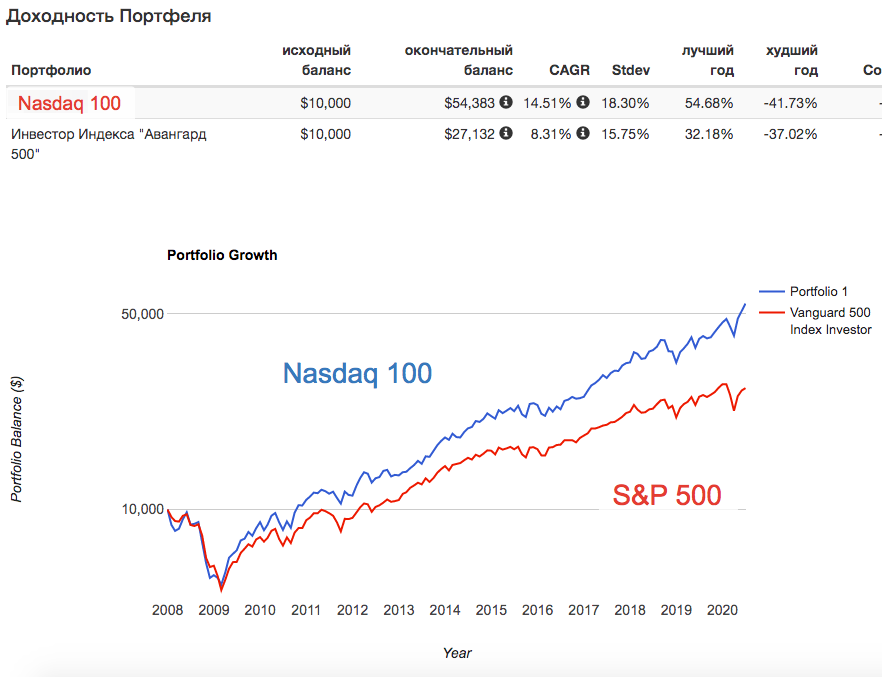Viewport: 882px width, 677px height.
Task: Click info icon beside $54,383 final balance
Action: [x=506, y=103]
